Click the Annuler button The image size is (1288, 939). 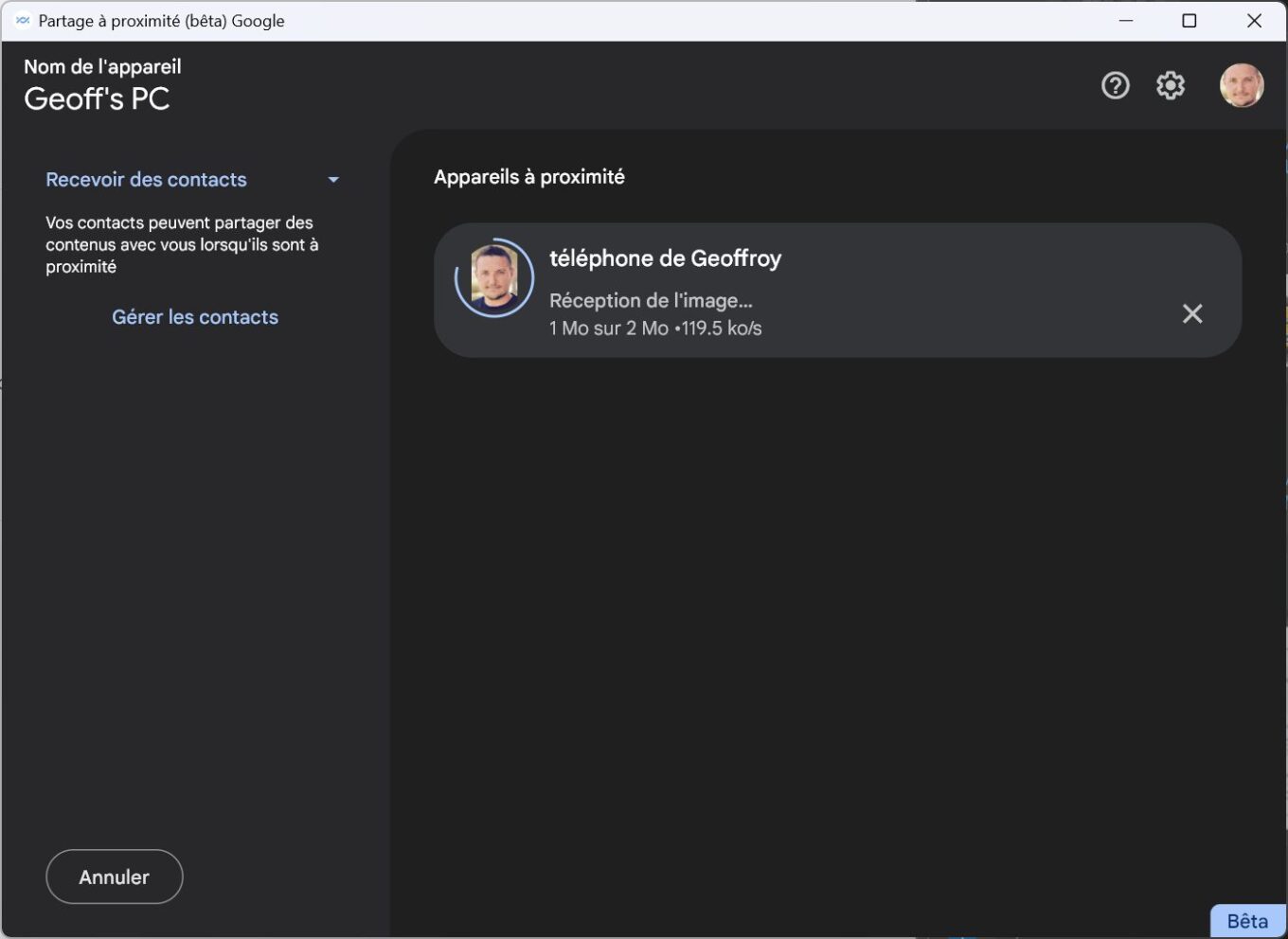pos(115,877)
